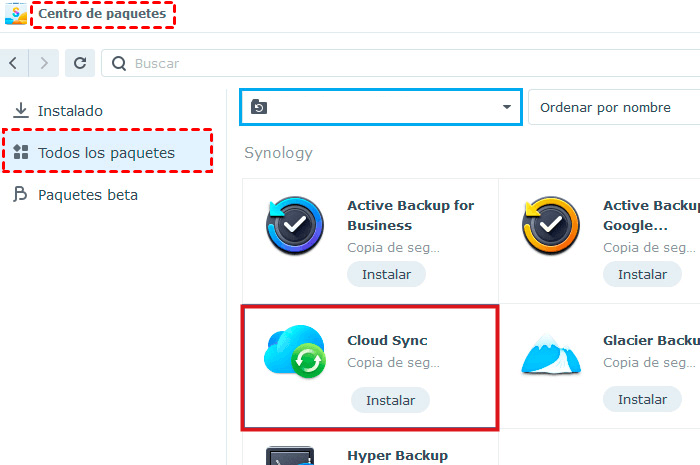Open Active Backup for Business title

pos(411,215)
